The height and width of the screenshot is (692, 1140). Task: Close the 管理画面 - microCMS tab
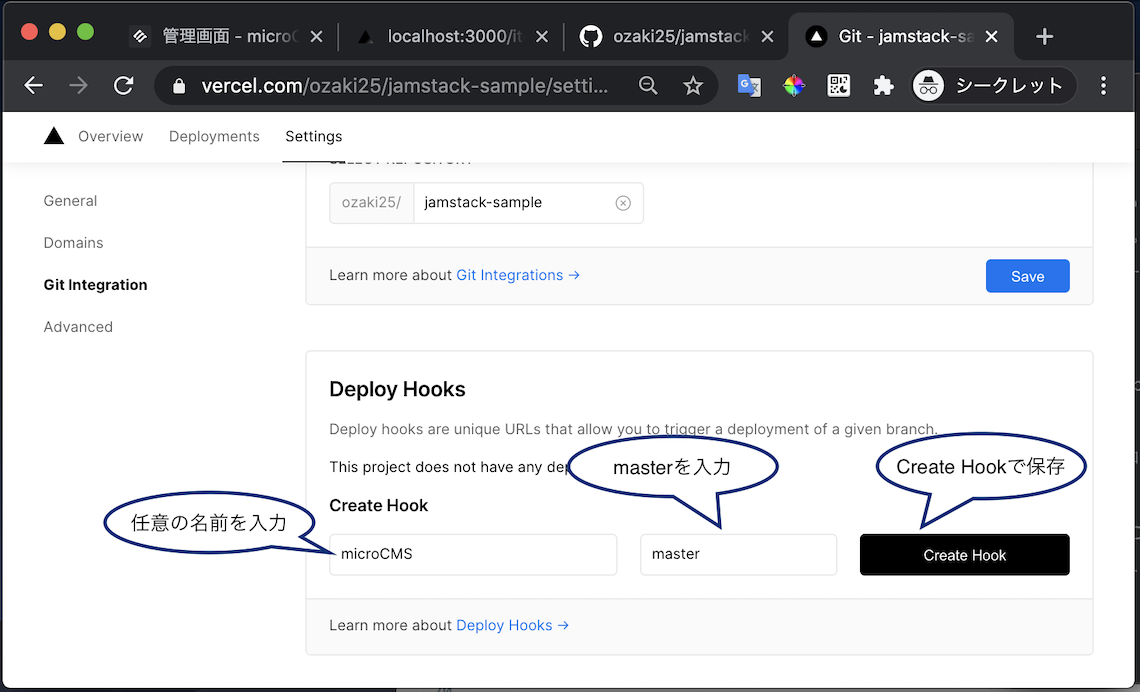pos(316,36)
